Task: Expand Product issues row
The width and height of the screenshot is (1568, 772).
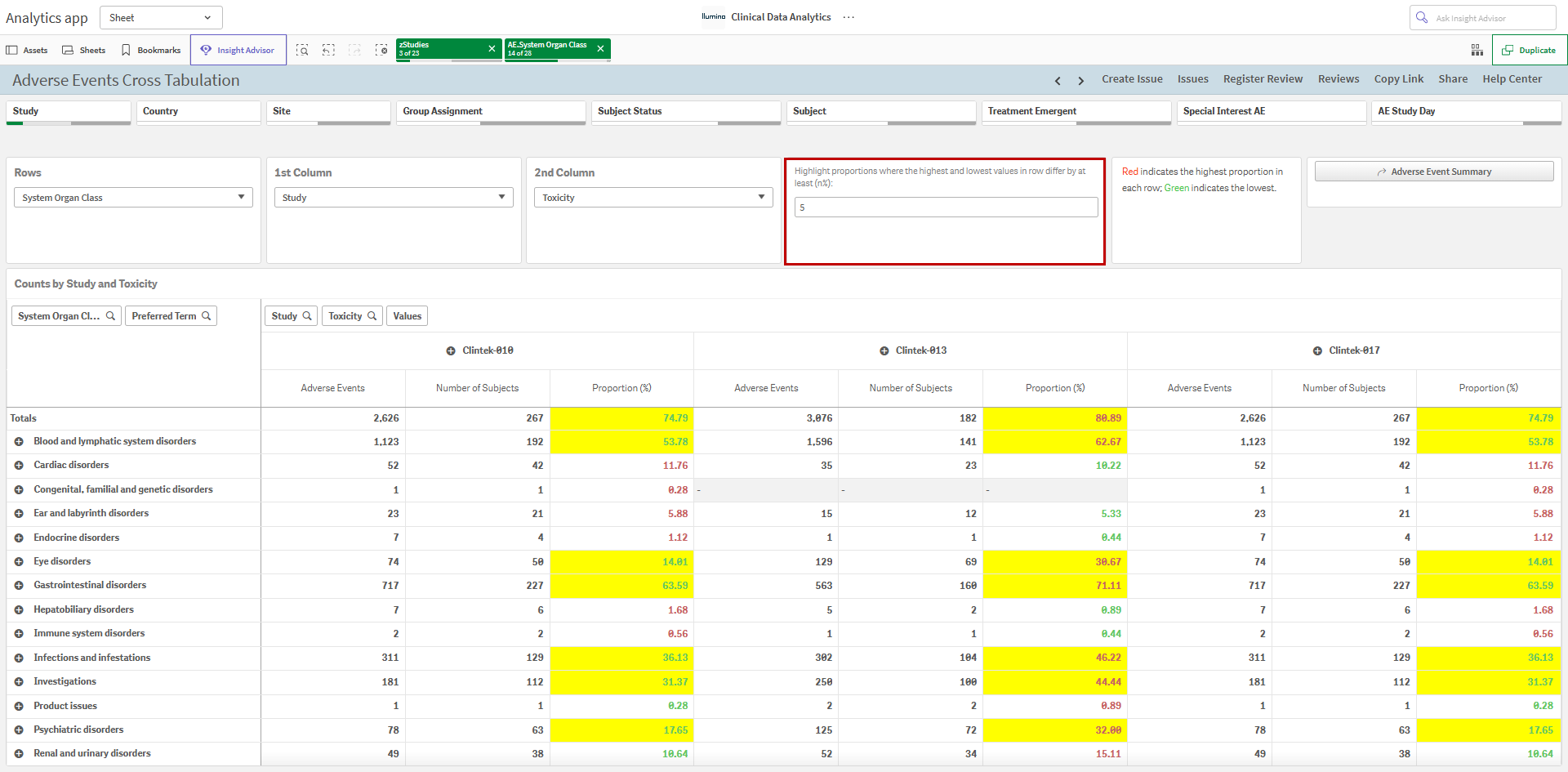Action: [19, 707]
